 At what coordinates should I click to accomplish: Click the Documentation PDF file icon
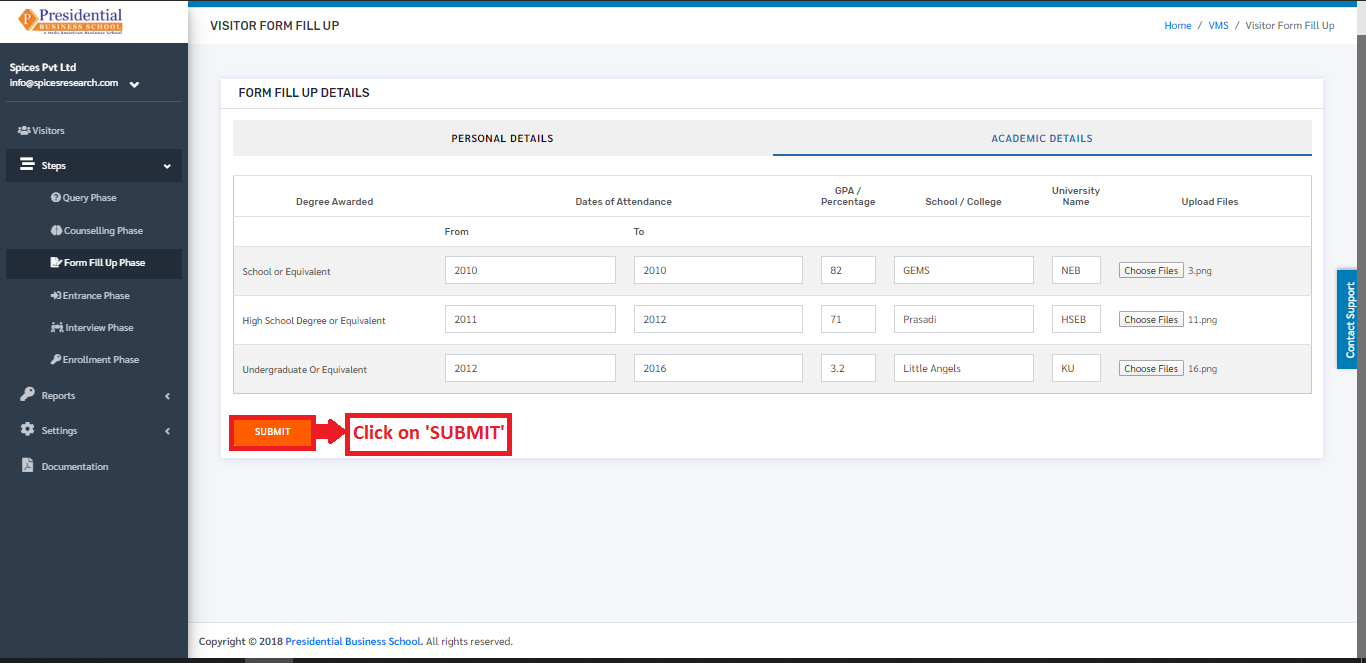point(27,466)
